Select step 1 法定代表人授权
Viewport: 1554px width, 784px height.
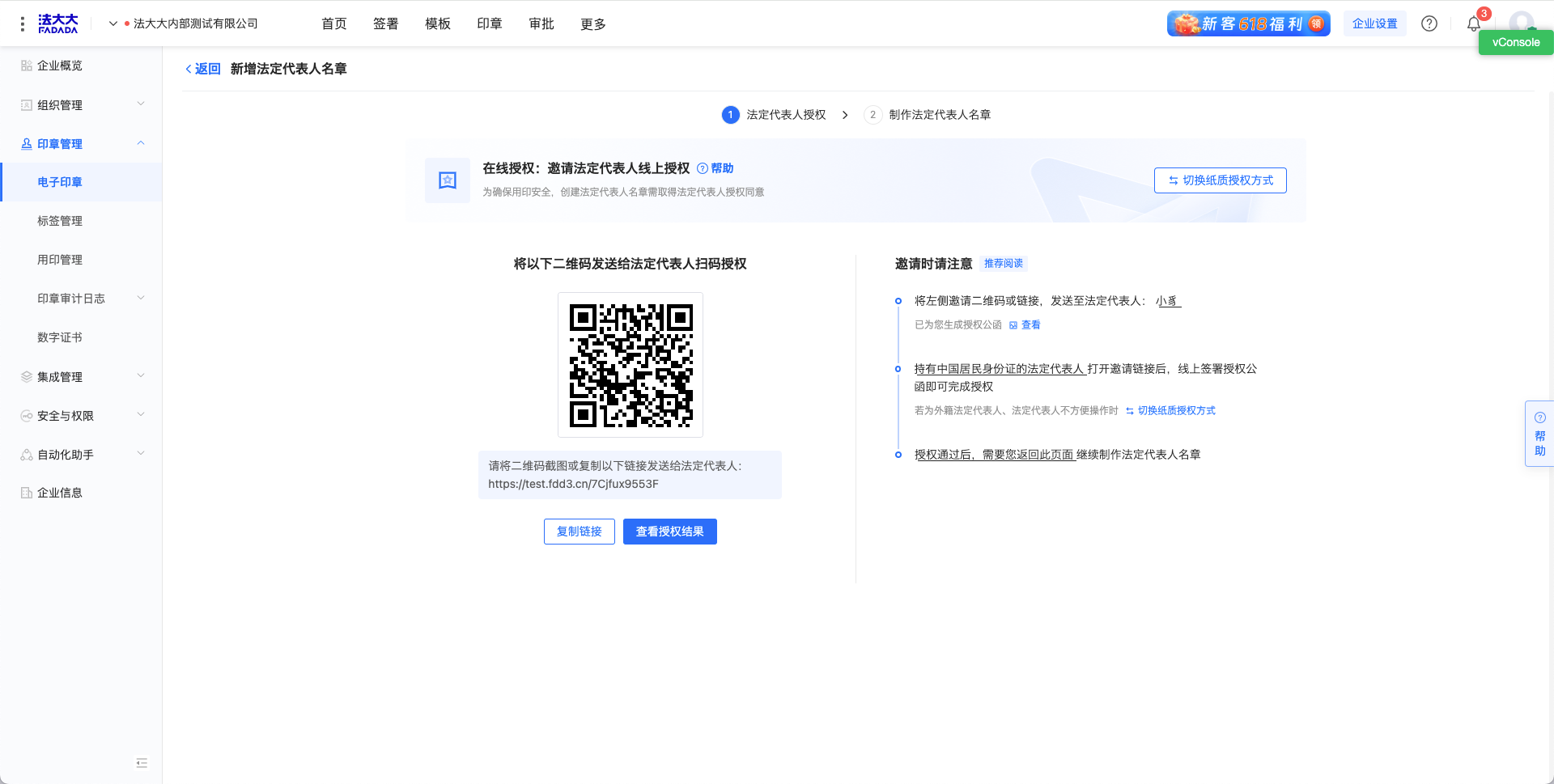[774, 115]
